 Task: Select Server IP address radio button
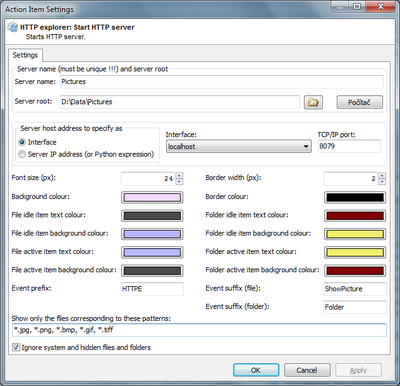pos(22,154)
